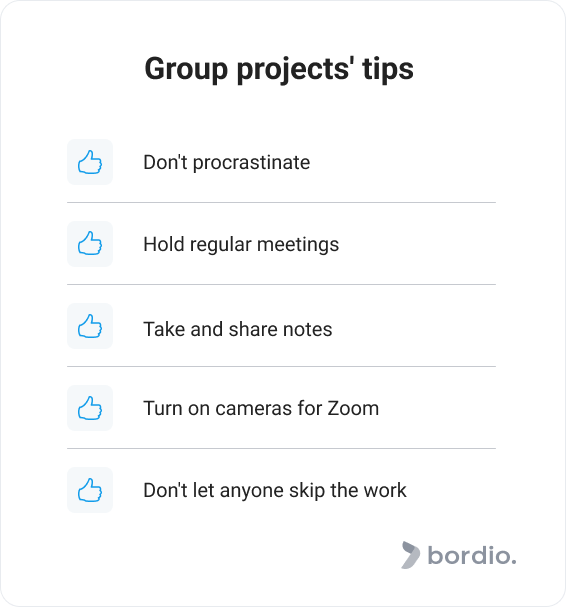Open the "bordio." wordmark link
566x607 pixels.
tap(472, 555)
